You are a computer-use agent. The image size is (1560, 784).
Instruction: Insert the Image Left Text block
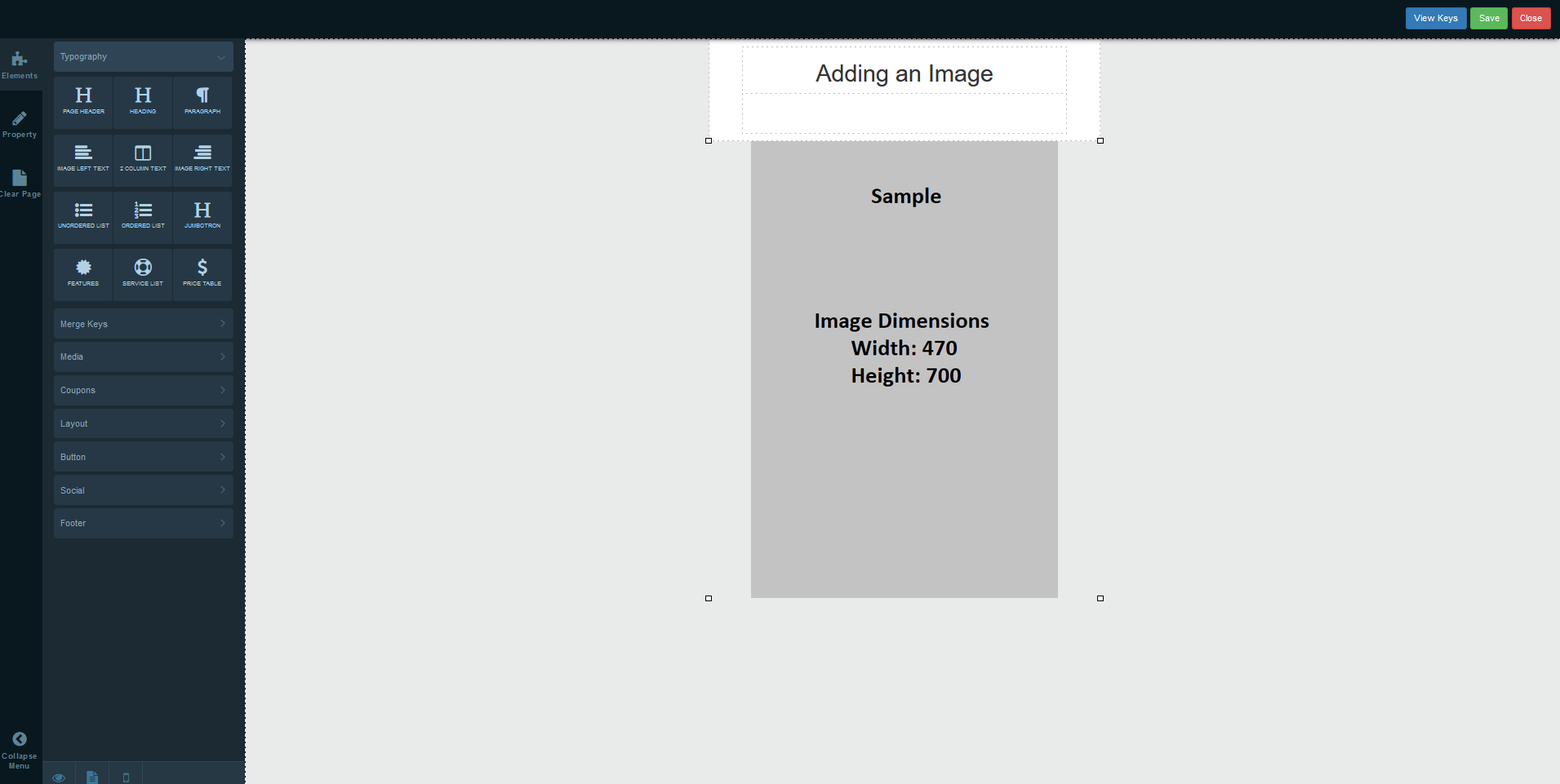(83, 159)
